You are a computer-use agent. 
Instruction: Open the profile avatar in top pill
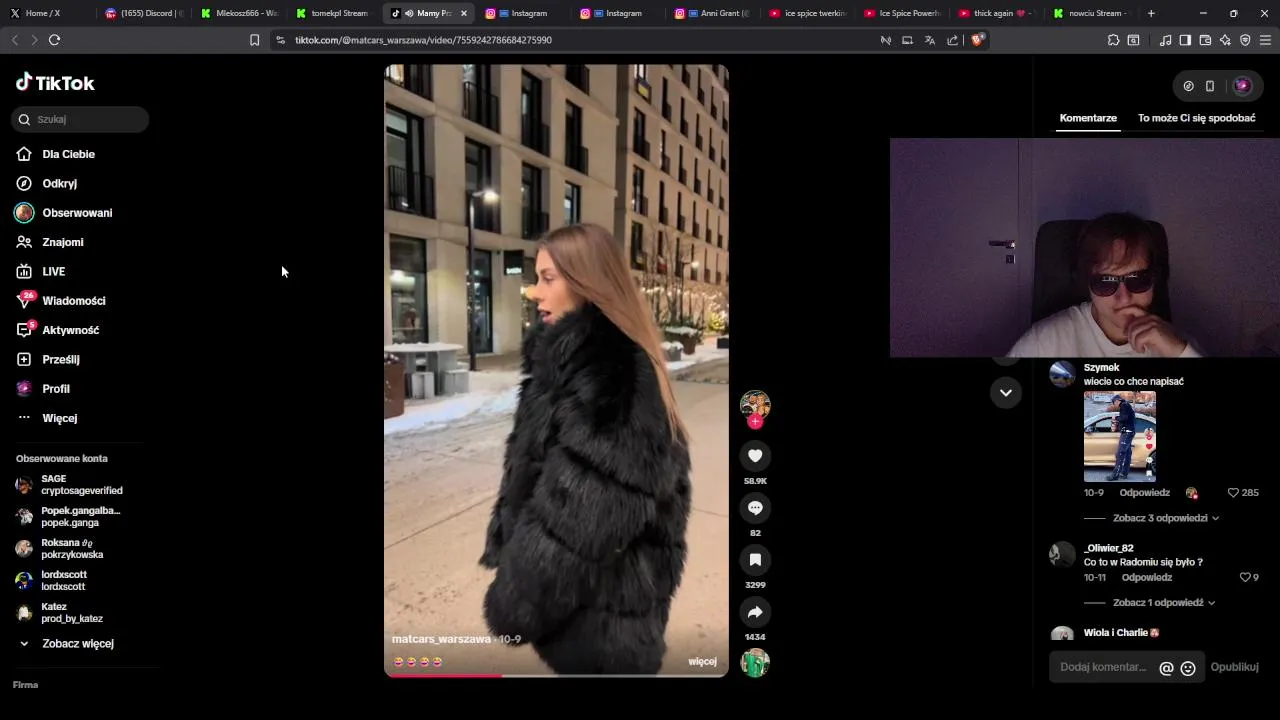(x=1242, y=86)
